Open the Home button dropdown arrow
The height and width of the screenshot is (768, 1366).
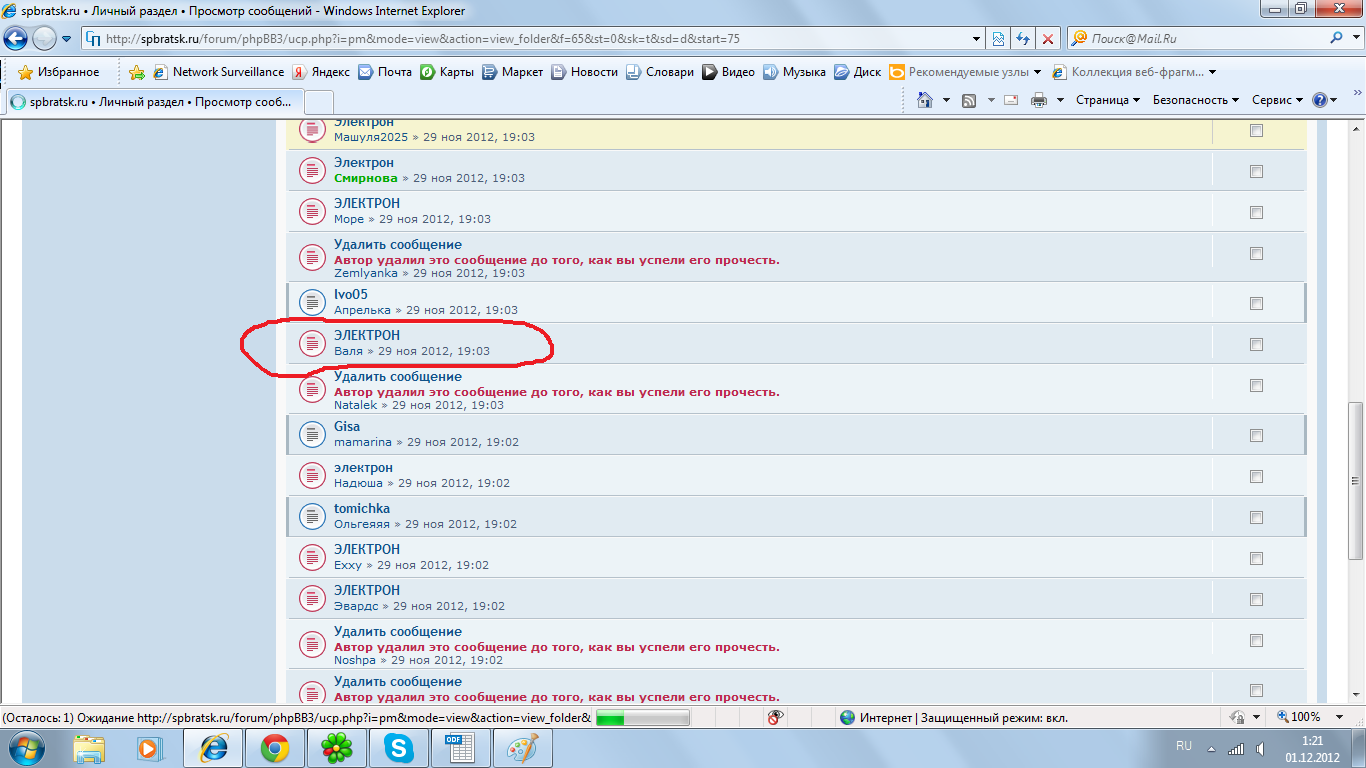[946, 100]
